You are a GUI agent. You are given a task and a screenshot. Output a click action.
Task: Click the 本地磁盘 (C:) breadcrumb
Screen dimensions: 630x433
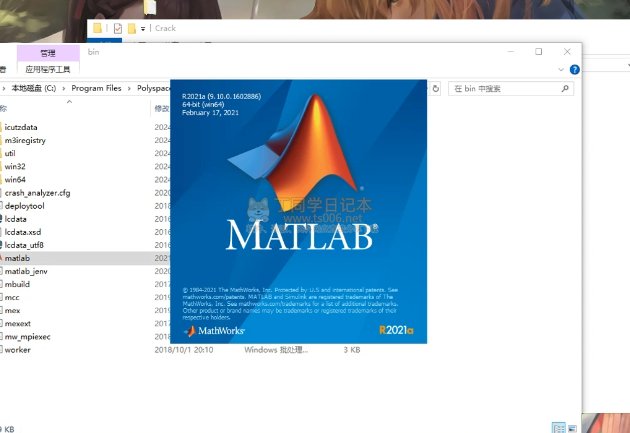34,88
